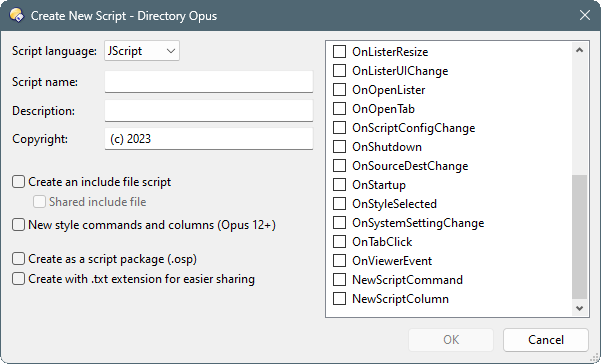Image resolution: width=601 pixels, height=364 pixels.
Task: Click the Cancel button
Action: pos(546,340)
